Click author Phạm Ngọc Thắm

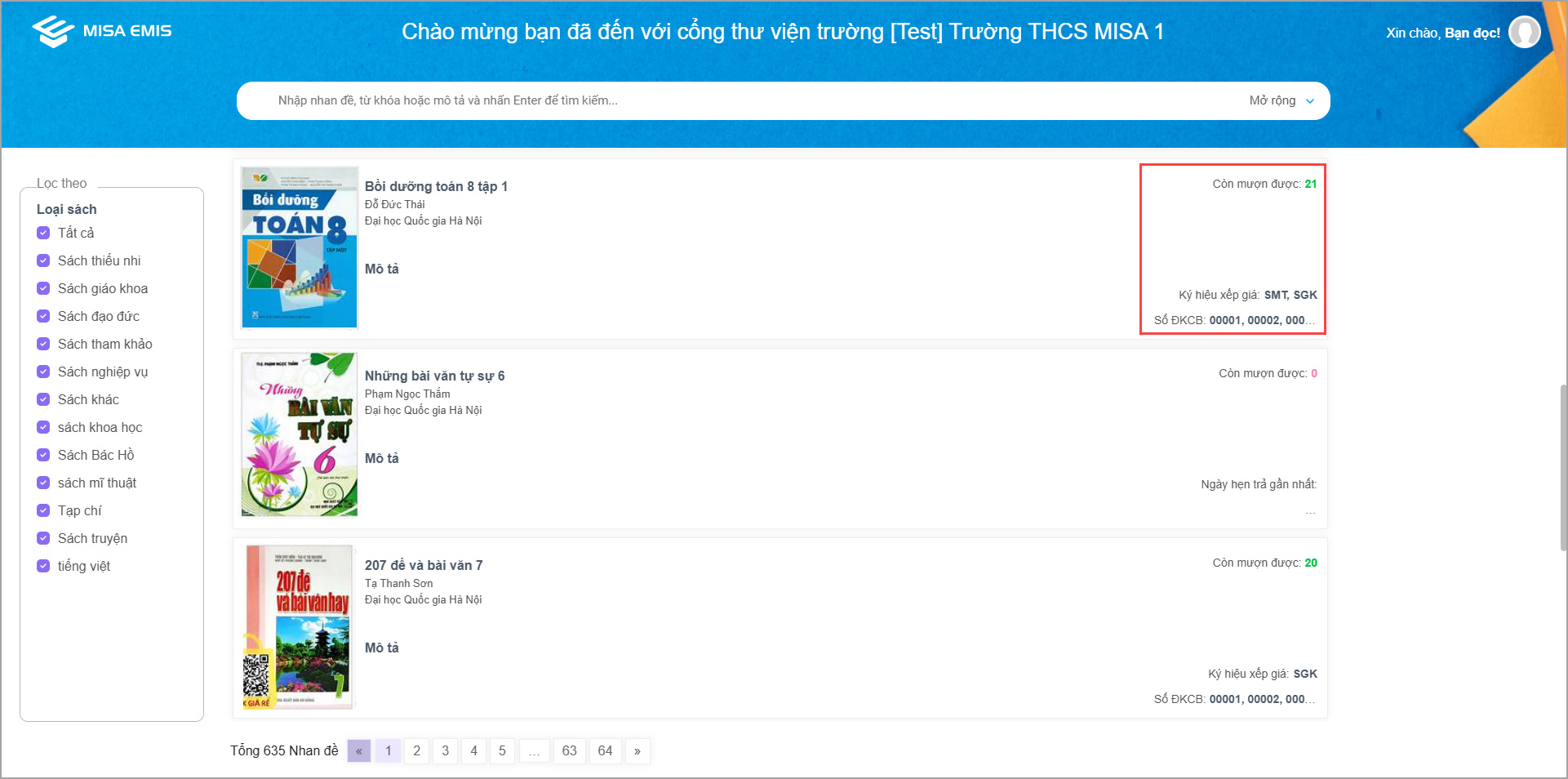pos(407,394)
